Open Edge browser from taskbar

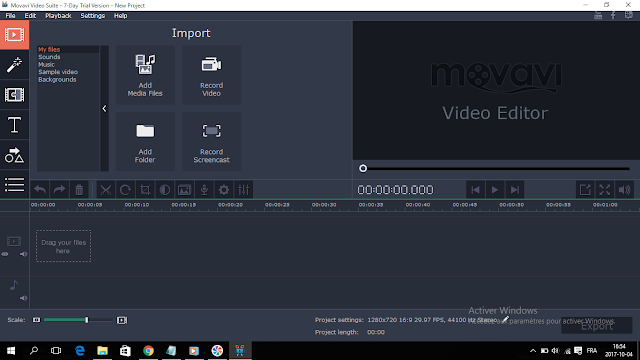pos(80,351)
